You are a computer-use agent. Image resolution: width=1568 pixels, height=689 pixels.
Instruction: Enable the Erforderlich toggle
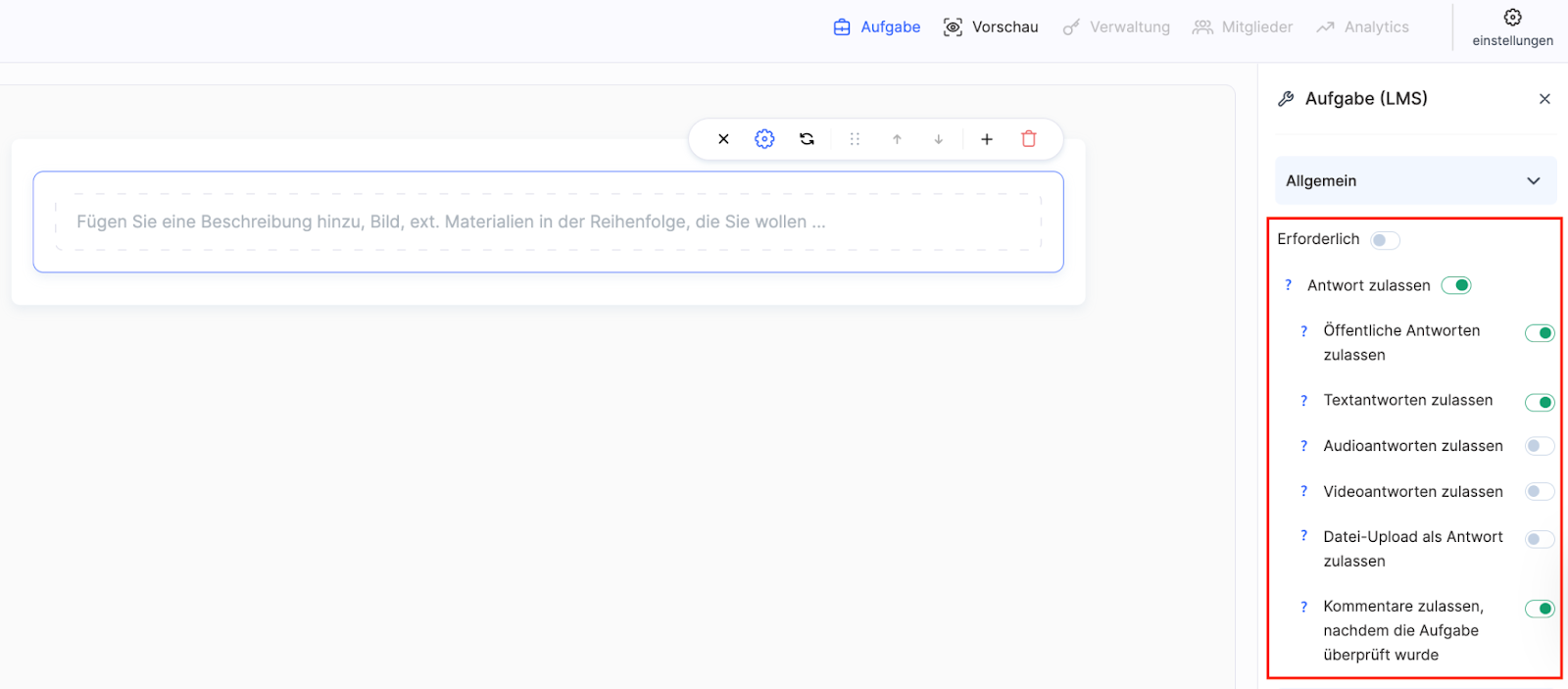coord(1385,240)
